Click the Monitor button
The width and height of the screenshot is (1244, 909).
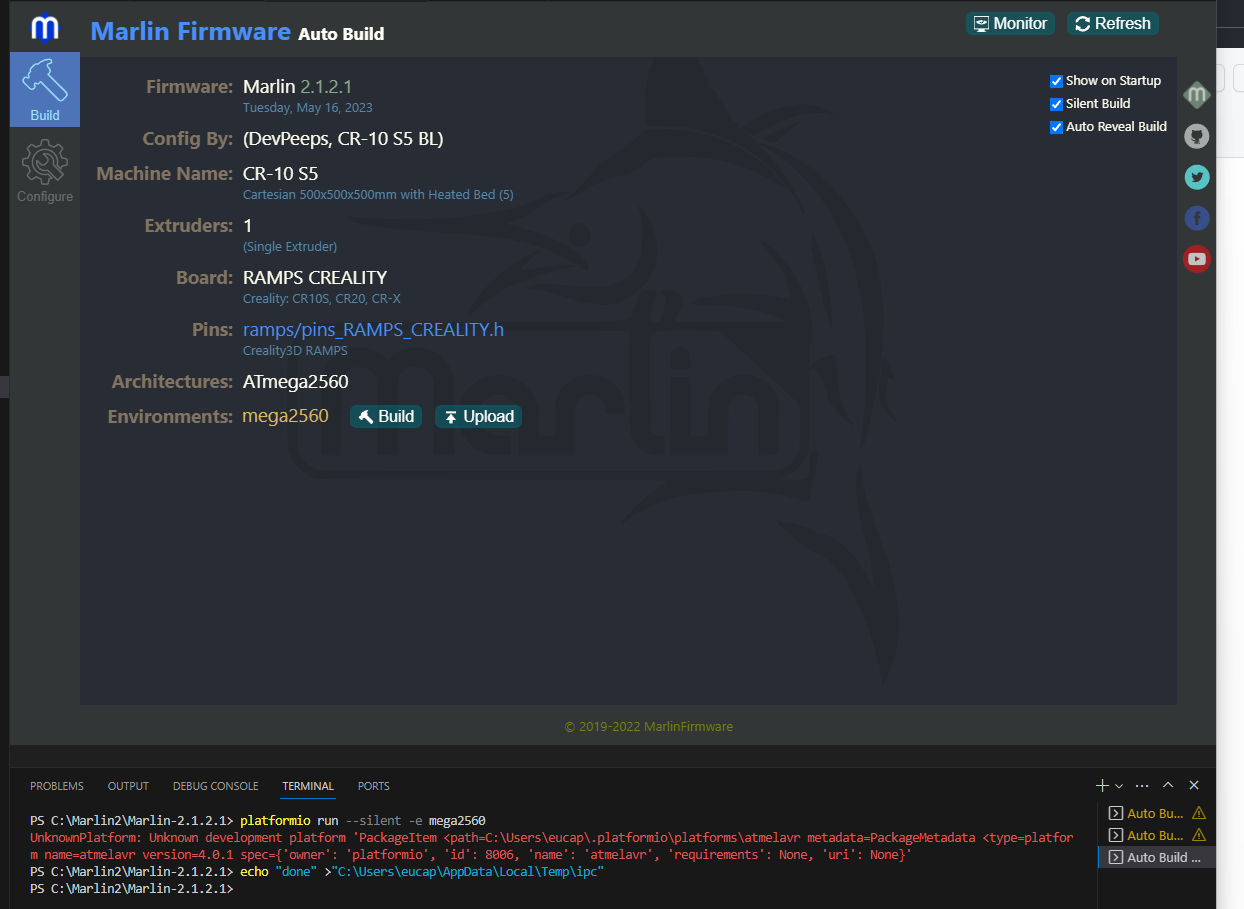1010,23
